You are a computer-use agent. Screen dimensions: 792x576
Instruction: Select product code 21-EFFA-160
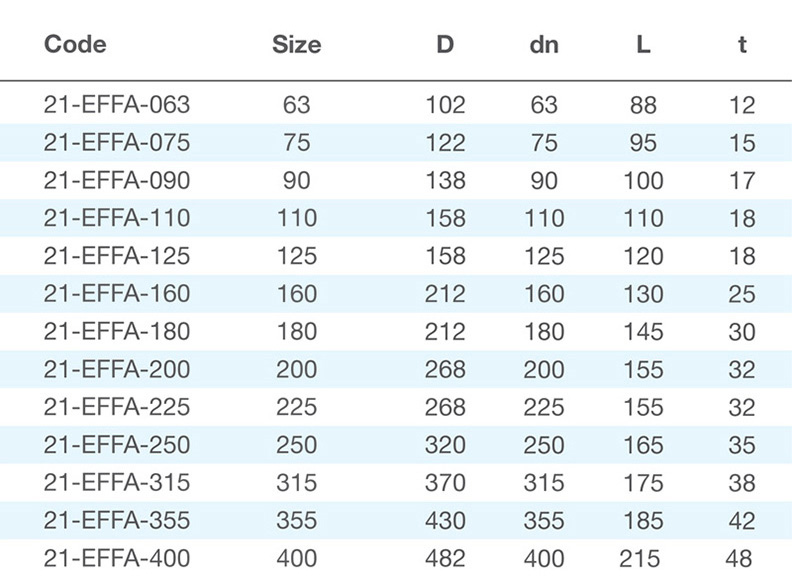[117, 294]
